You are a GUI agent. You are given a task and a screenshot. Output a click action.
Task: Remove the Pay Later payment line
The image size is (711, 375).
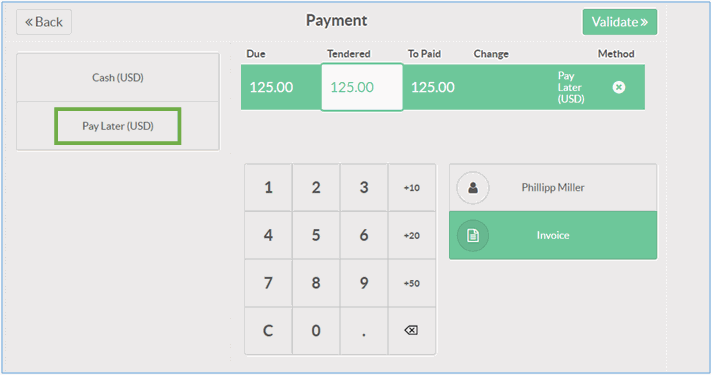(618, 87)
